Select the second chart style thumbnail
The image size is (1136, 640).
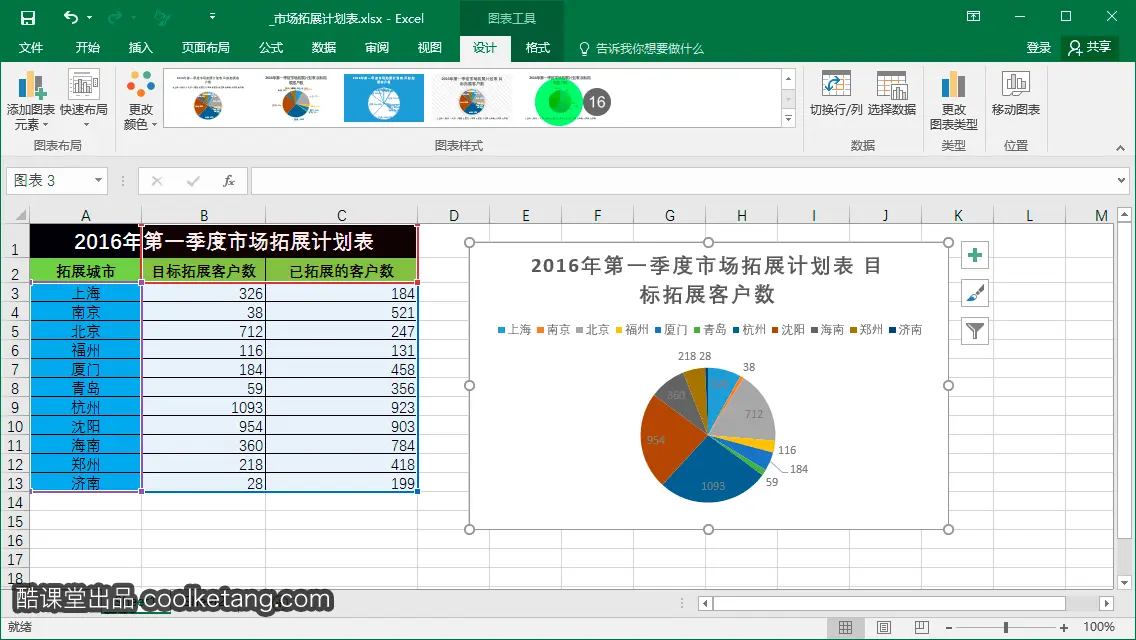click(296, 98)
